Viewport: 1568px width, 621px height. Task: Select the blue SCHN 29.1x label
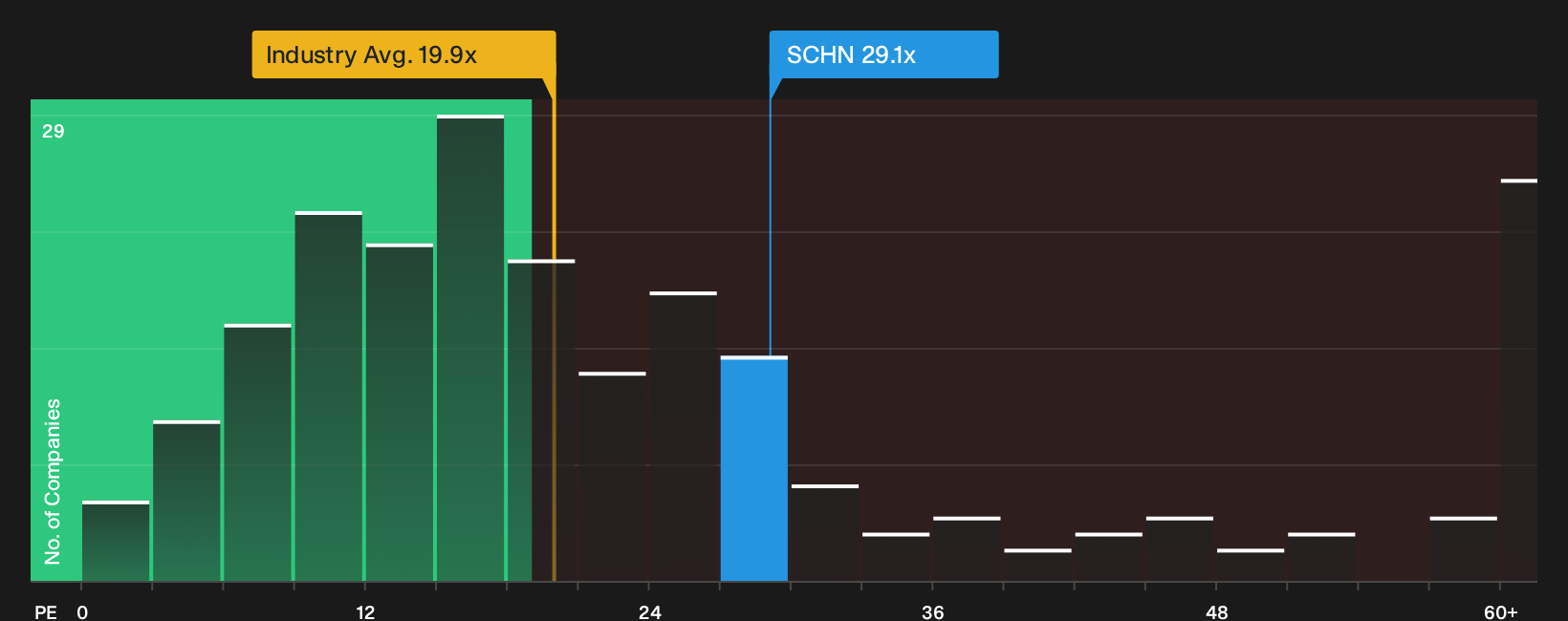[884, 54]
